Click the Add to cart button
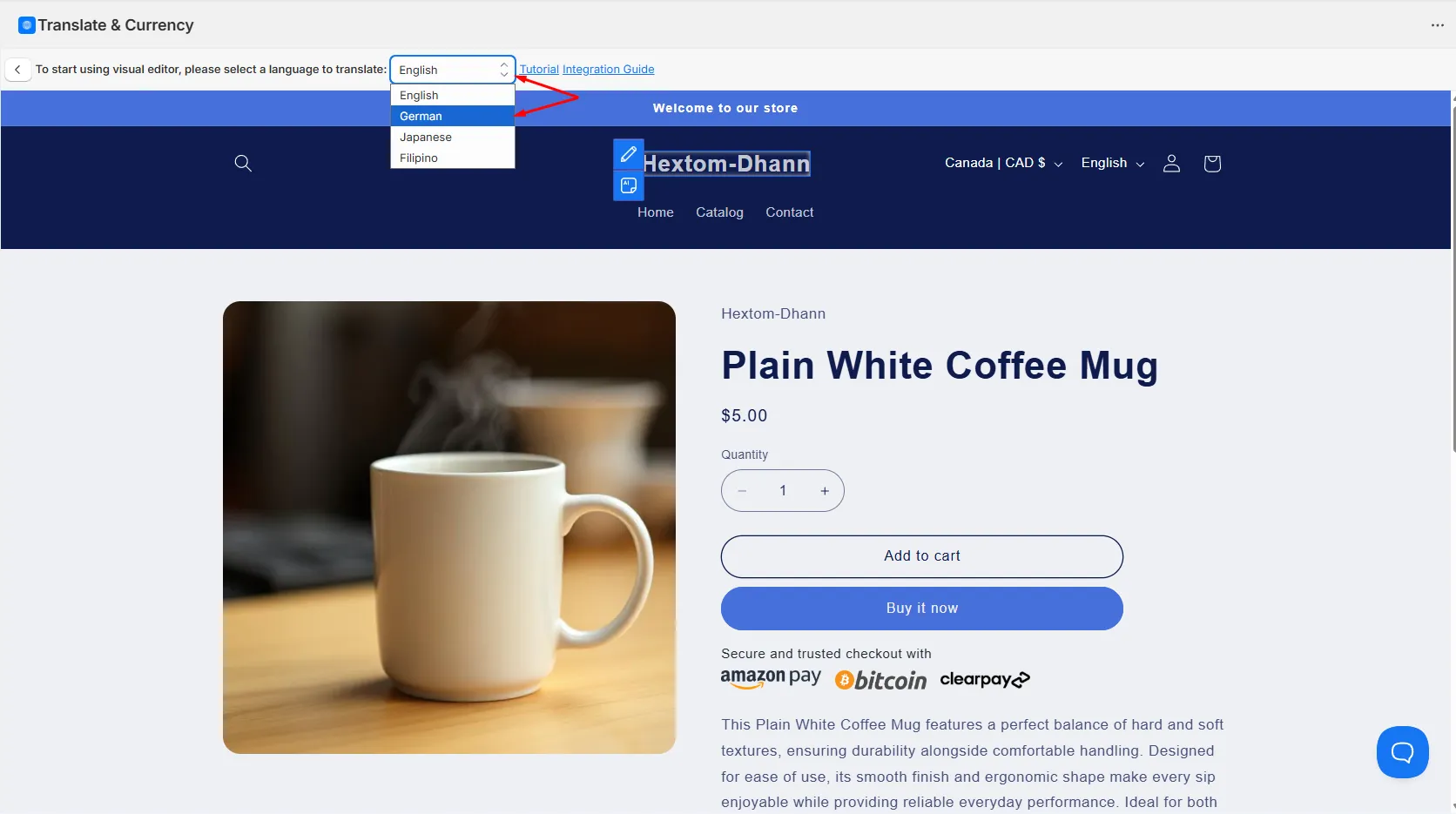 coord(922,556)
